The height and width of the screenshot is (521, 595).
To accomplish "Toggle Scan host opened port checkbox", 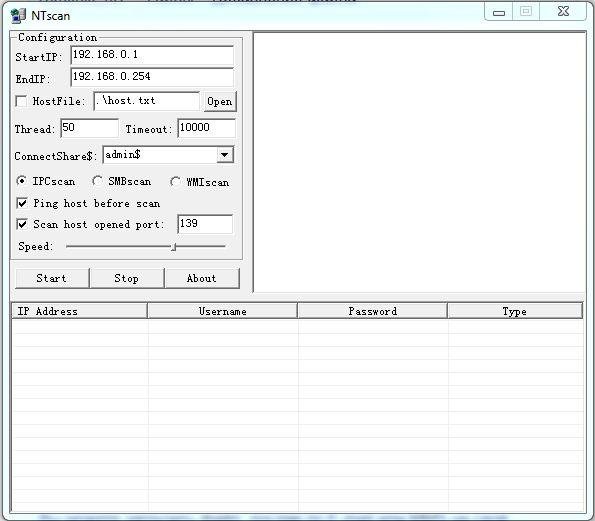I will 22,224.
